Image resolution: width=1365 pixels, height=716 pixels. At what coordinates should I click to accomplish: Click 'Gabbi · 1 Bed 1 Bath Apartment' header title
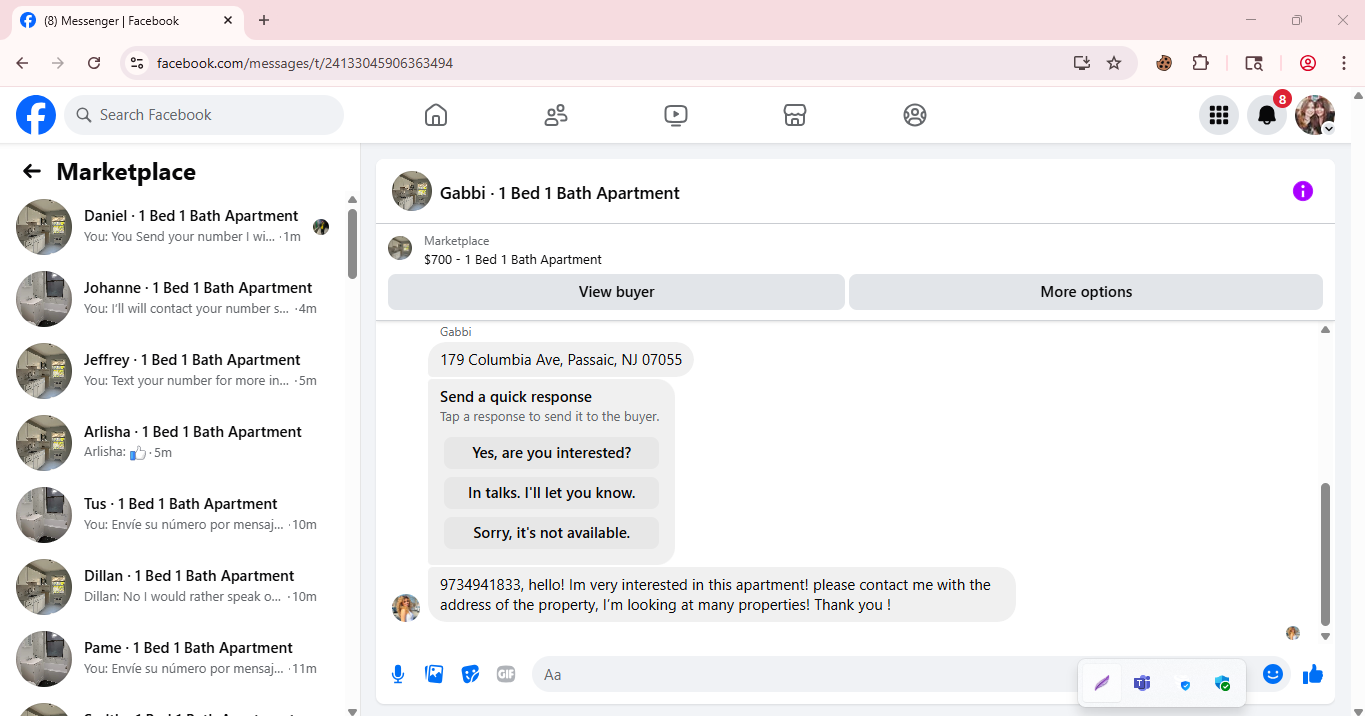(560, 193)
